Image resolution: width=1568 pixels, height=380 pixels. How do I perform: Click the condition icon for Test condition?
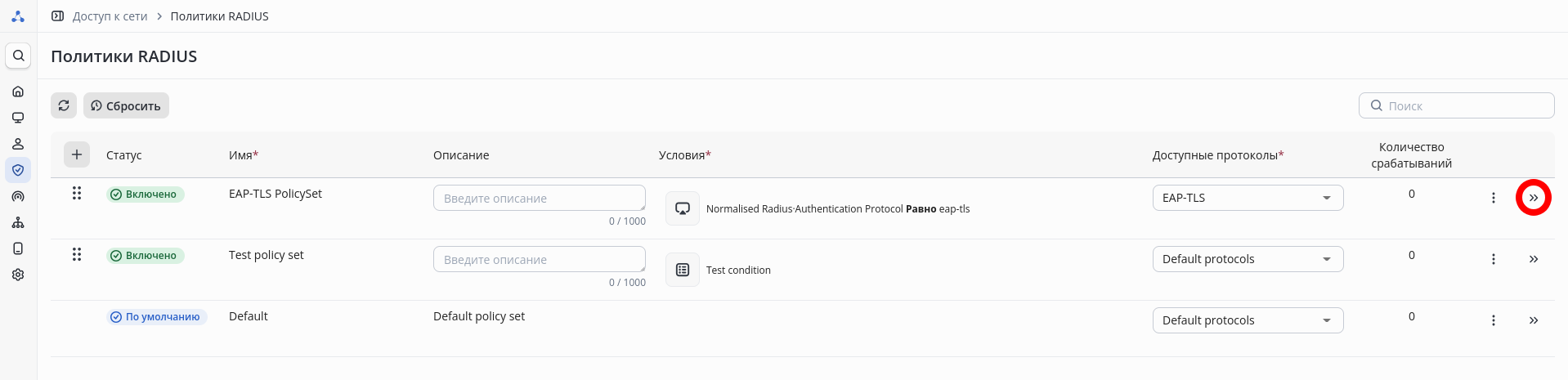(x=683, y=270)
